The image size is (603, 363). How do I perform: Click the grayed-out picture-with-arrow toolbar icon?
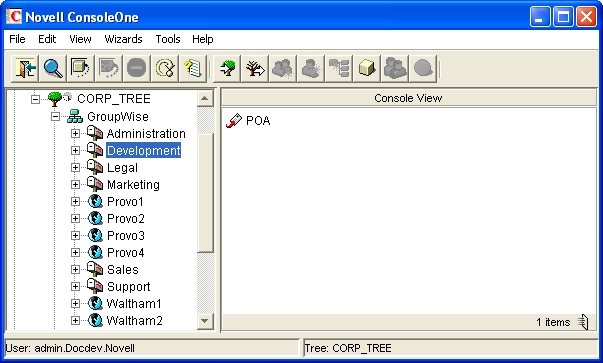[109, 69]
